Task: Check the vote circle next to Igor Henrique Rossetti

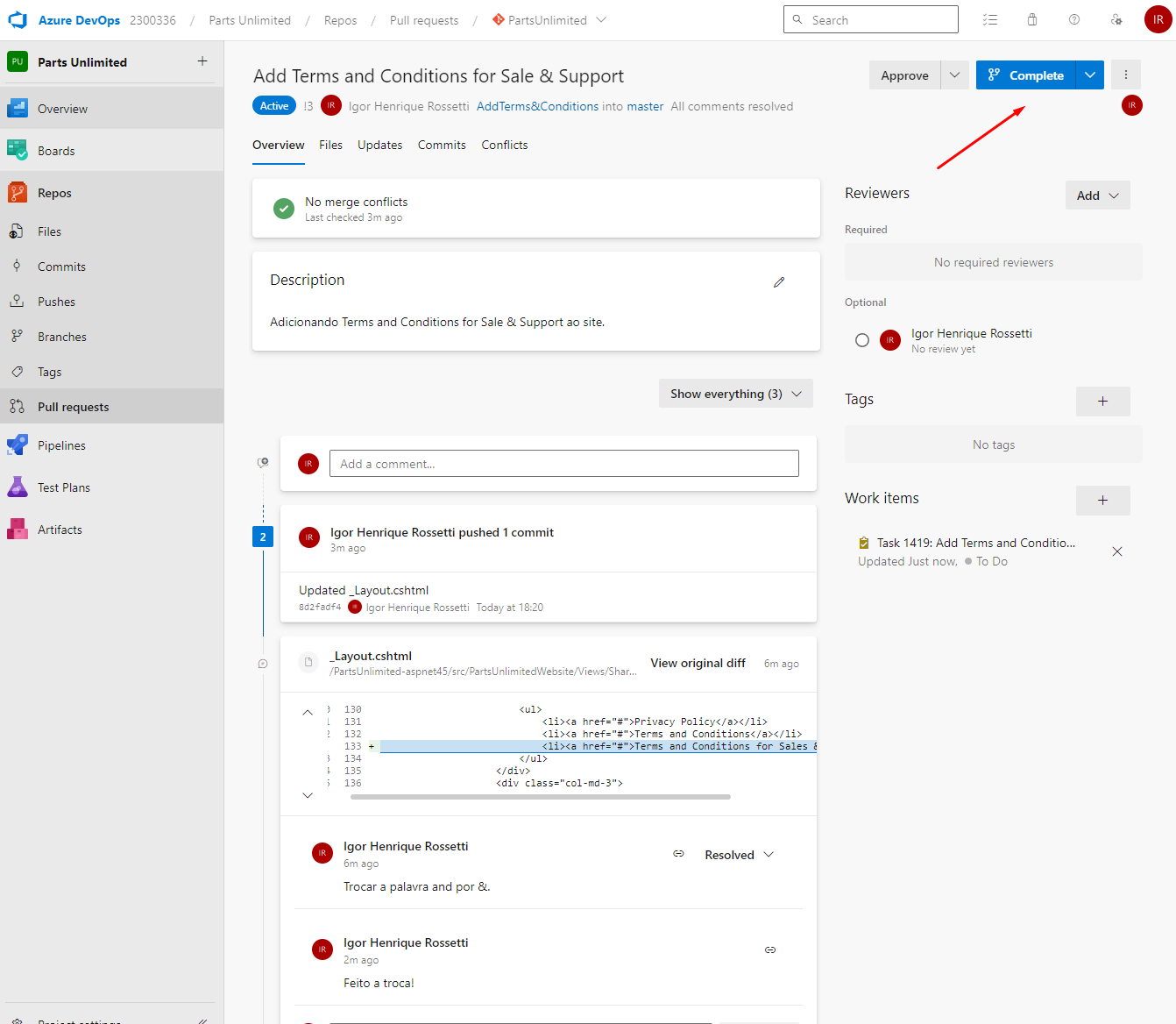Action: pyautogui.click(x=861, y=339)
